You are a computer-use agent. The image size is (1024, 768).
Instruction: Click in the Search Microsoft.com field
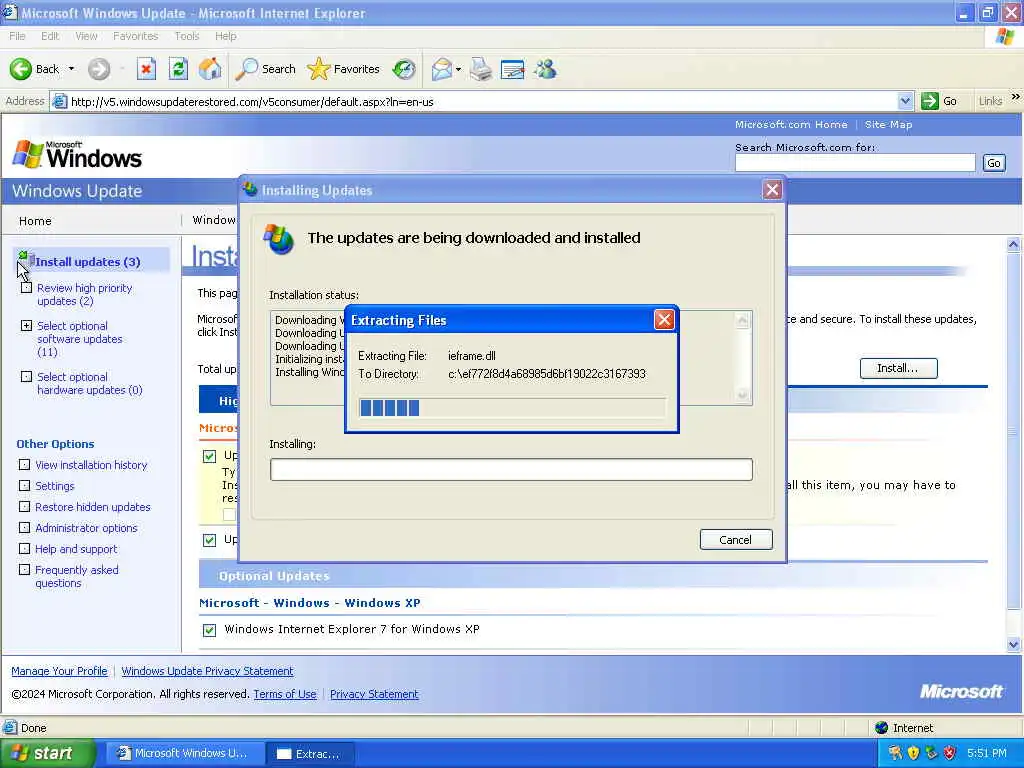click(855, 163)
